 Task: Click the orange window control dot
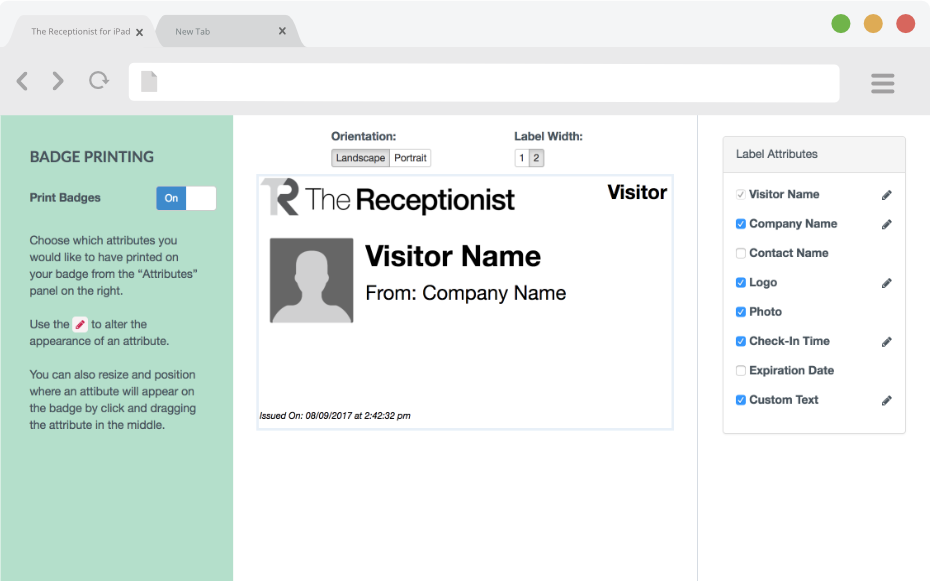tap(873, 24)
